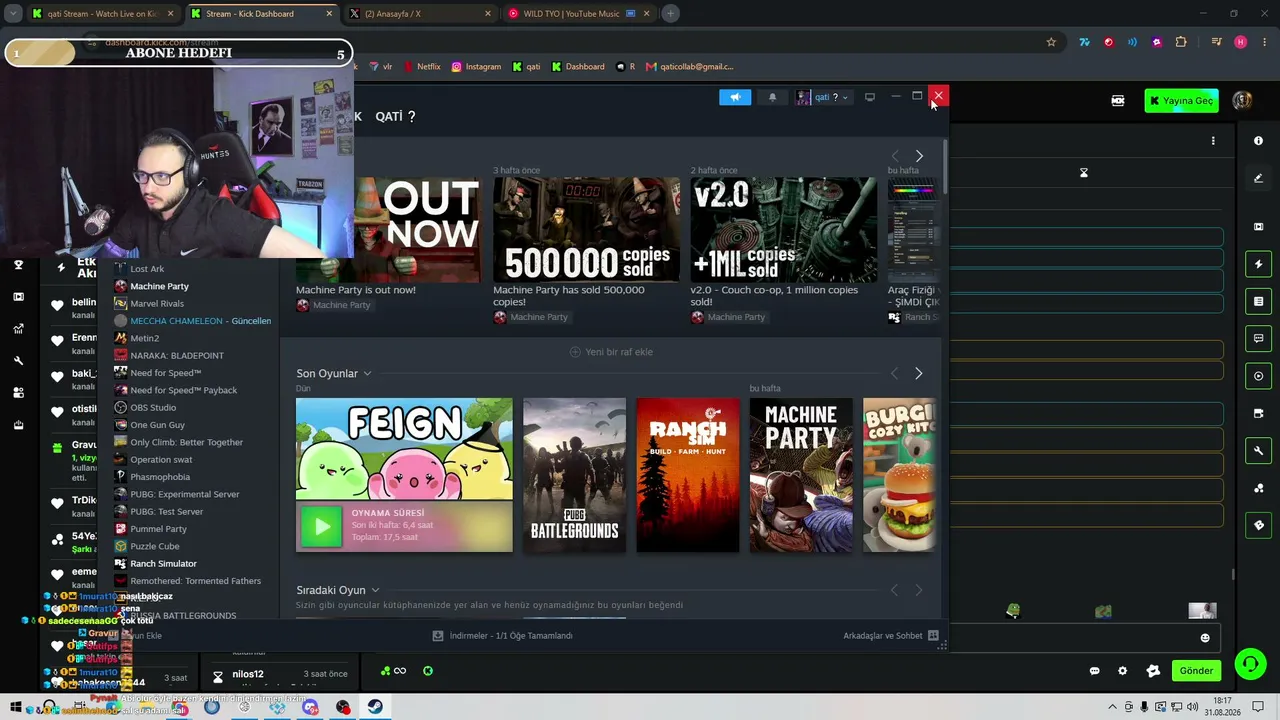Toggle the tag icon in Kick right sidebar

[1258, 525]
